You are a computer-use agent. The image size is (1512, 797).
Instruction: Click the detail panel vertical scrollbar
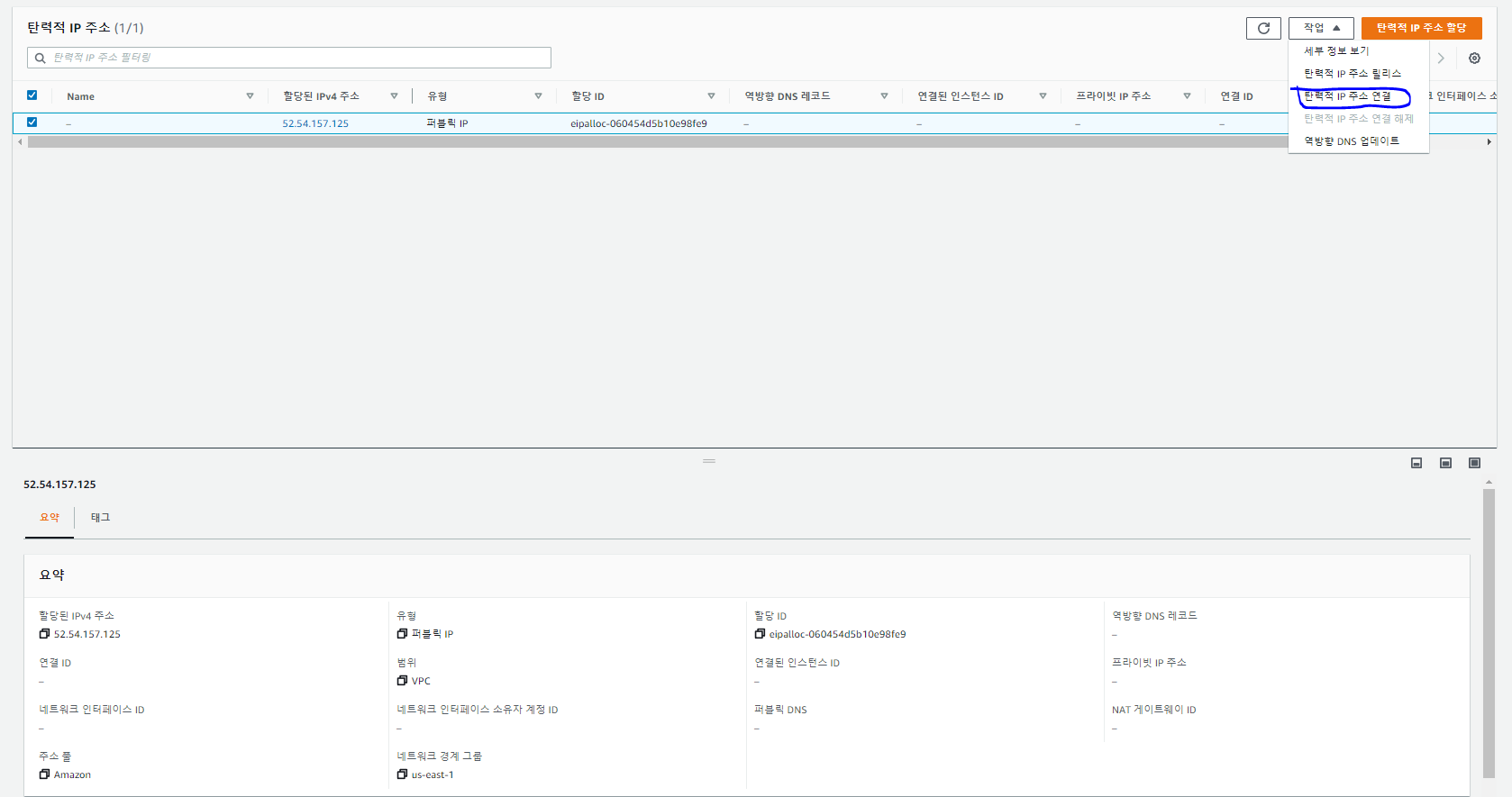point(1489,633)
